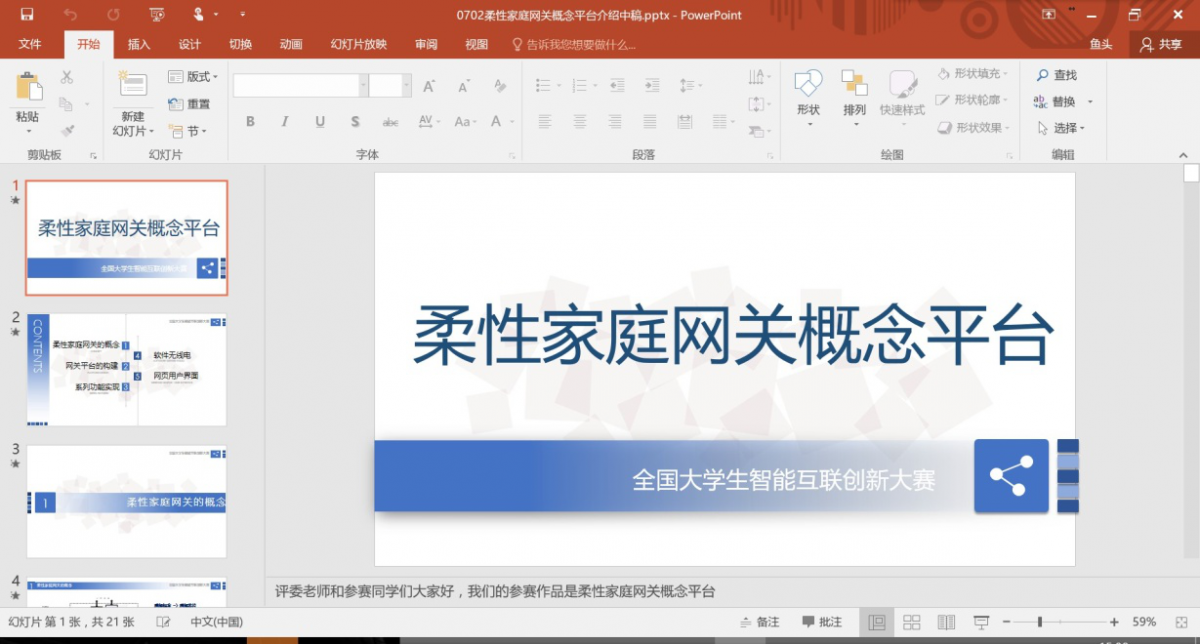Switch to the Animations (动画) tab
Screen dimensions: 1200x644
tap(291, 44)
